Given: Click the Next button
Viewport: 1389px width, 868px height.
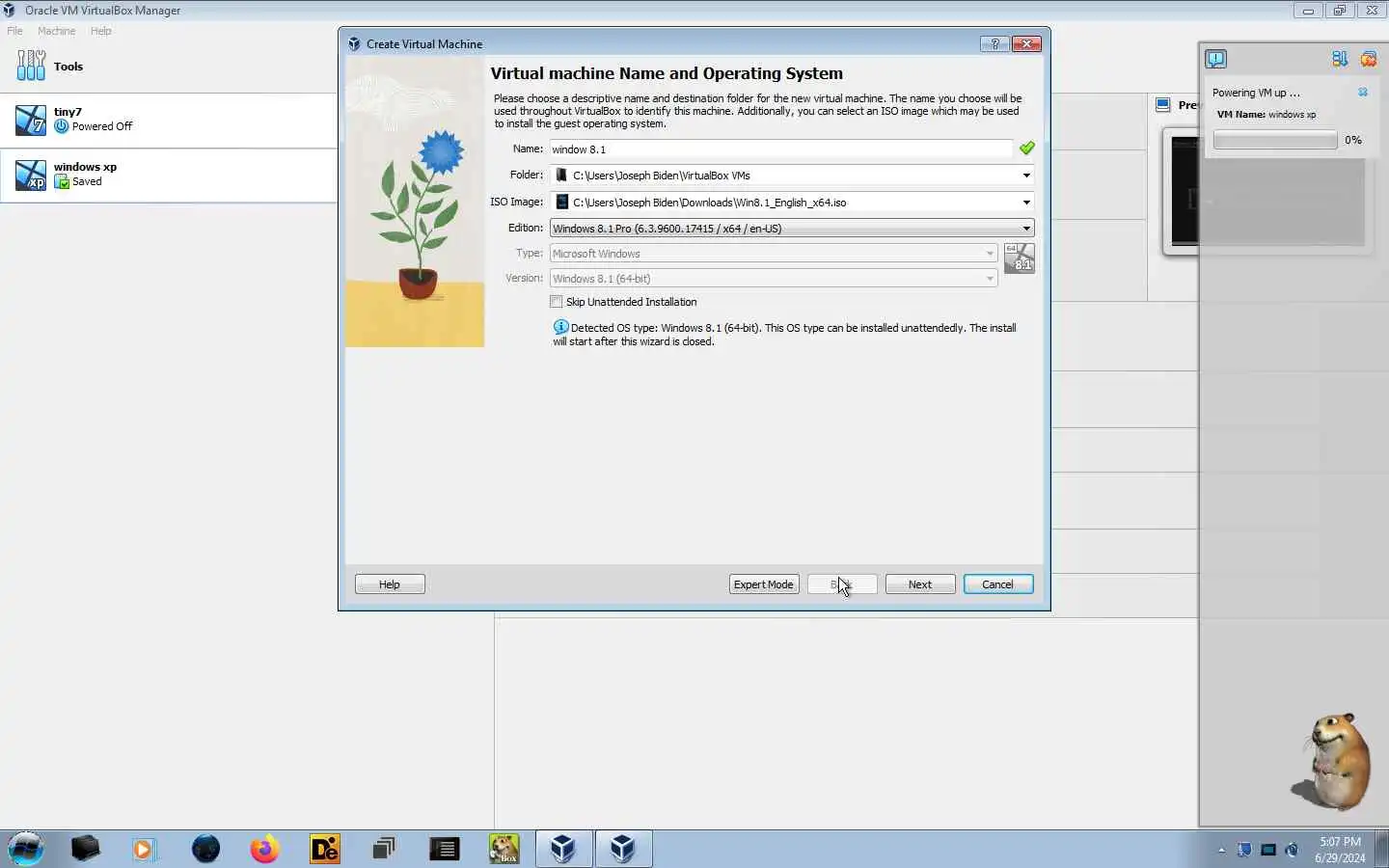Looking at the screenshot, I should pyautogui.click(x=920, y=584).
